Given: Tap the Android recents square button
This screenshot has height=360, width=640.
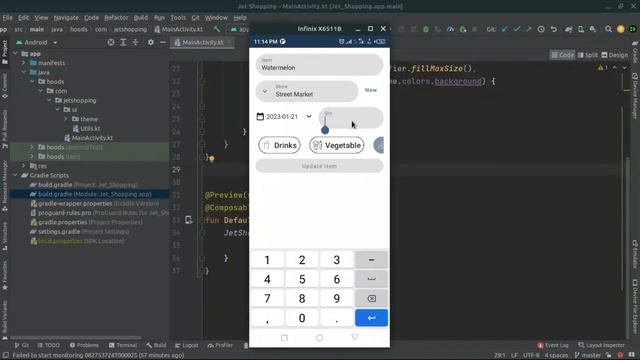Looking at the screenshot, I should pos(284,338).
